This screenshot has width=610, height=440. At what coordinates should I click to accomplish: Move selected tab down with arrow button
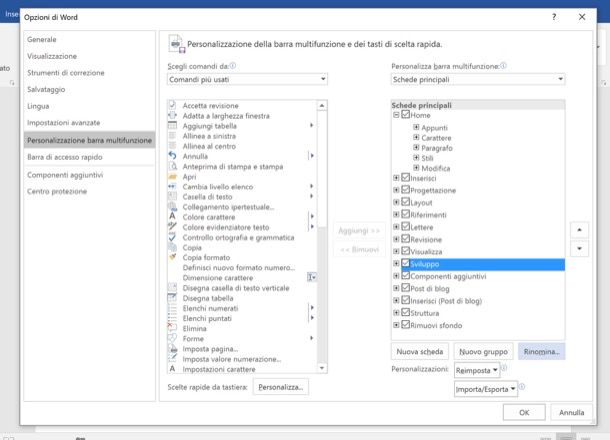pos(579,249)
